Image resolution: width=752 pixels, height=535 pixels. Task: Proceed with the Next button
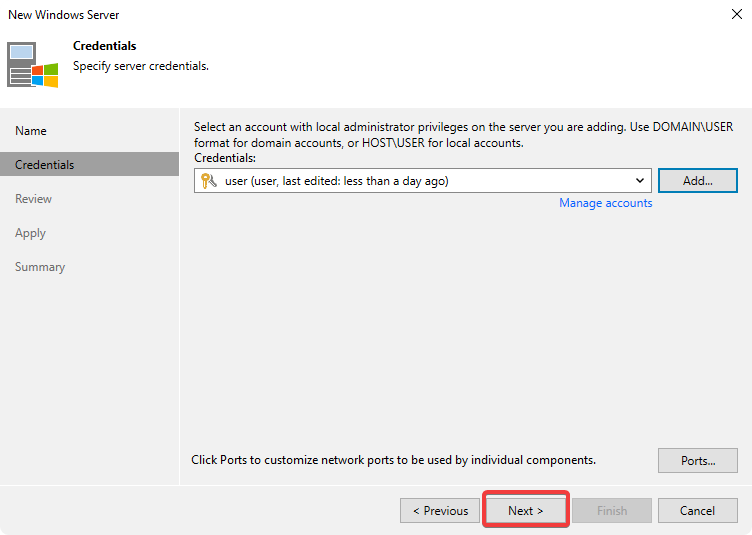click(x=526, y=511)
